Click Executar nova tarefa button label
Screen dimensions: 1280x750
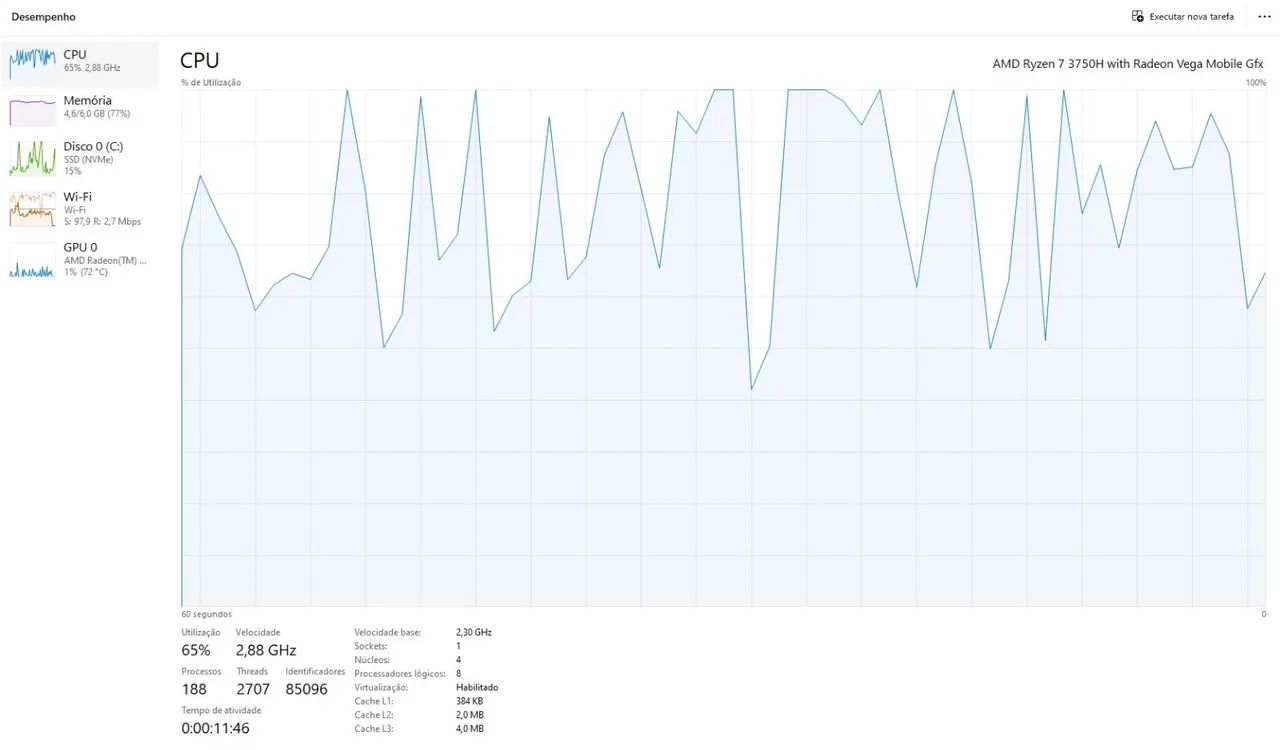pos(1191,17)
